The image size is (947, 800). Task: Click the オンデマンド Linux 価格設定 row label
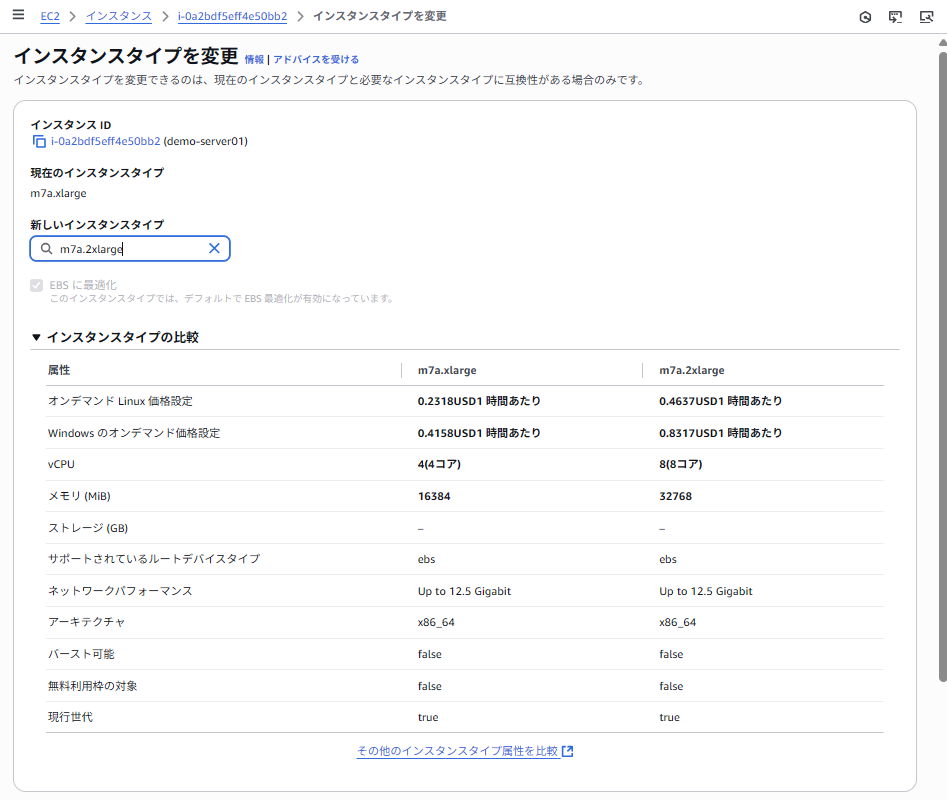120,401
